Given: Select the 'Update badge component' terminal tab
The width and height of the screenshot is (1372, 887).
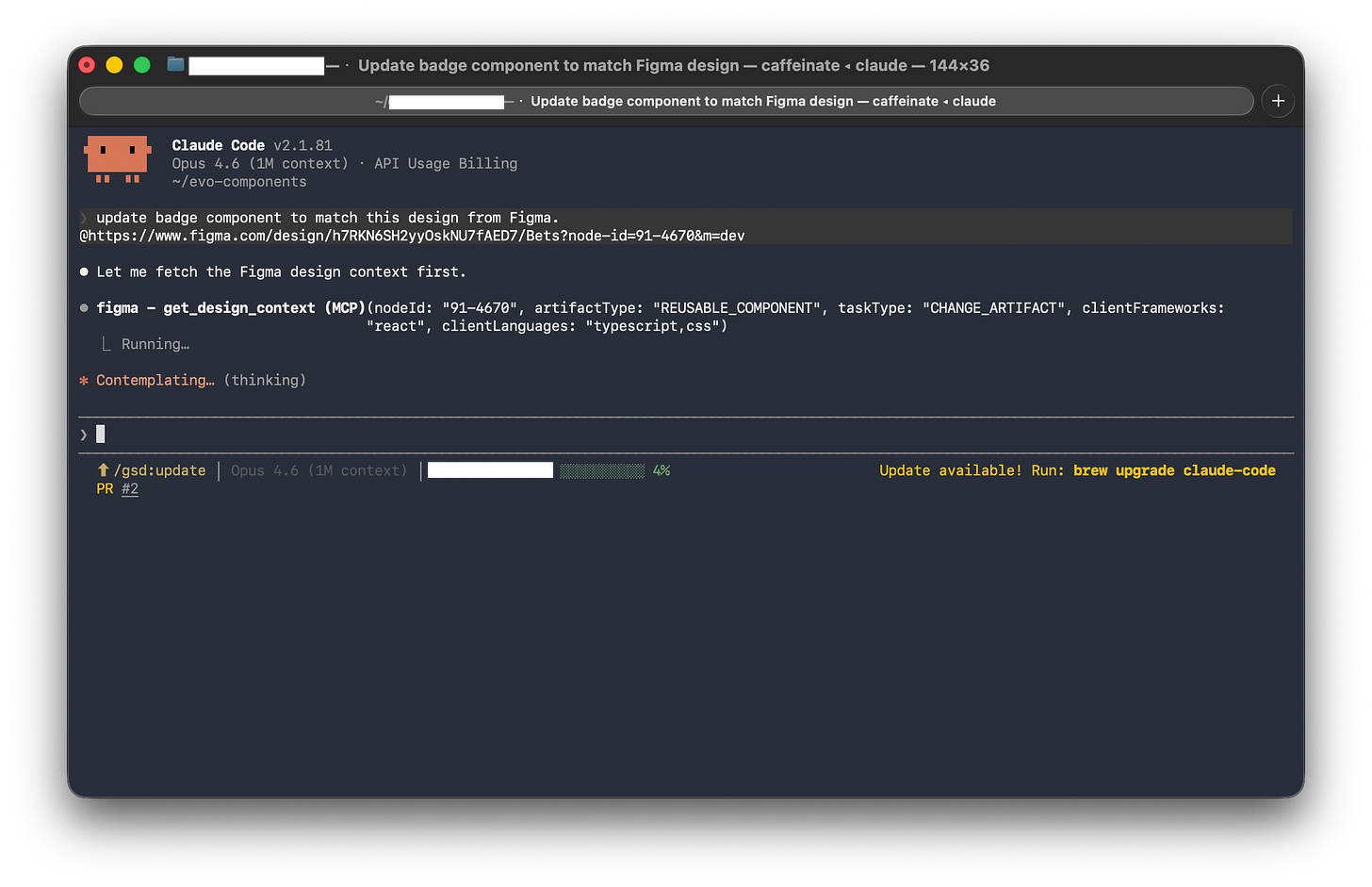Looking at the screenshot, I should 666,101.
